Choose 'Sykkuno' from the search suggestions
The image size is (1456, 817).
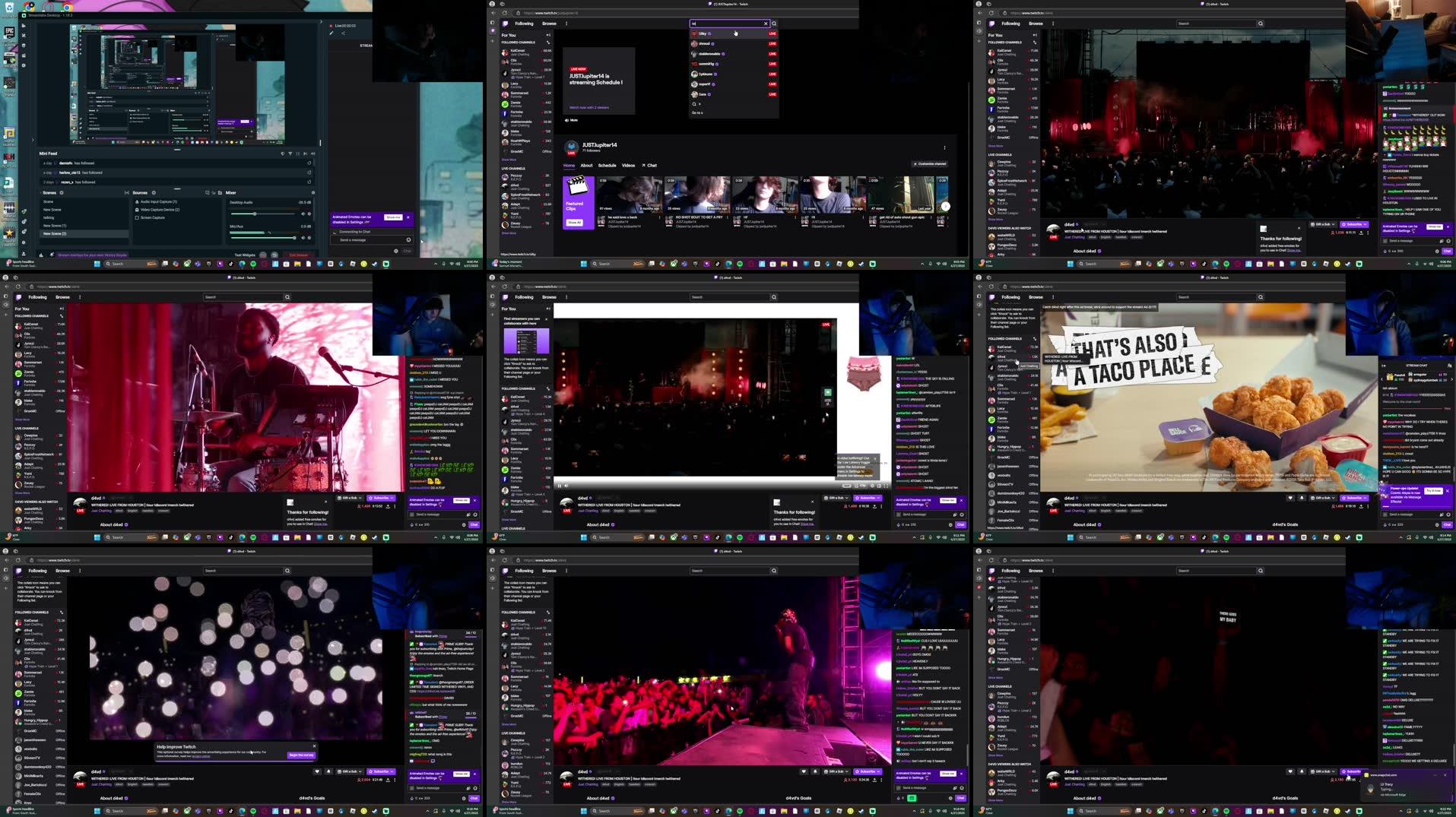tap(734, 74)
